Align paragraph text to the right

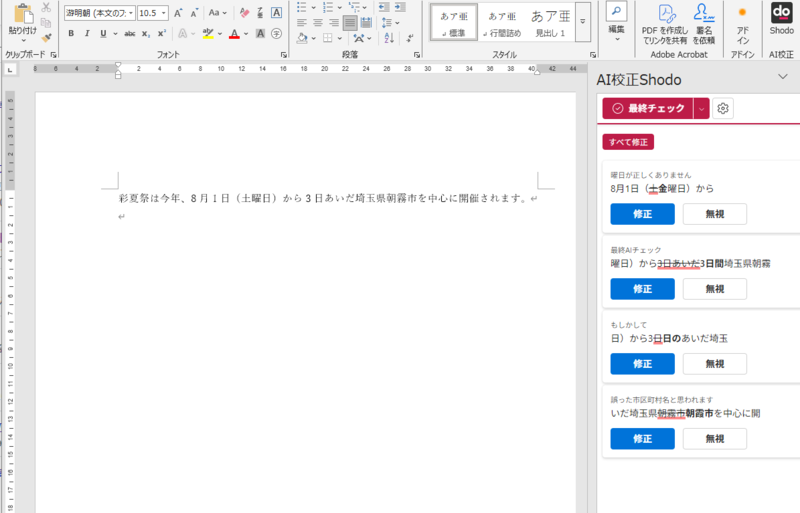pyautogui.click(x=334, y=22)
